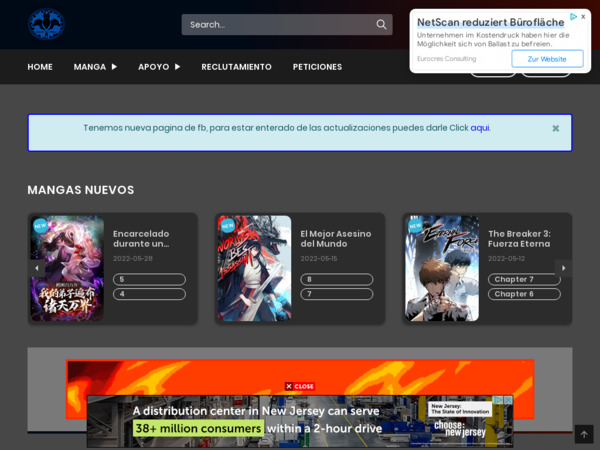The width and height of the screenshot is (600, 450).
Task: Slide Mangas Nuevos carousel right
Action: 563,268
